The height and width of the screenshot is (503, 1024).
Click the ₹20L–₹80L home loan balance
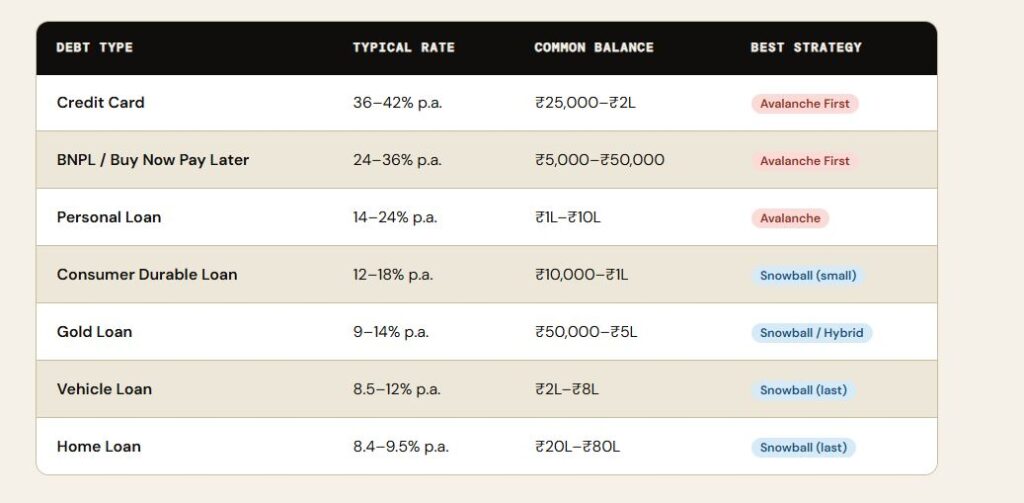click(x=577, y=447)
